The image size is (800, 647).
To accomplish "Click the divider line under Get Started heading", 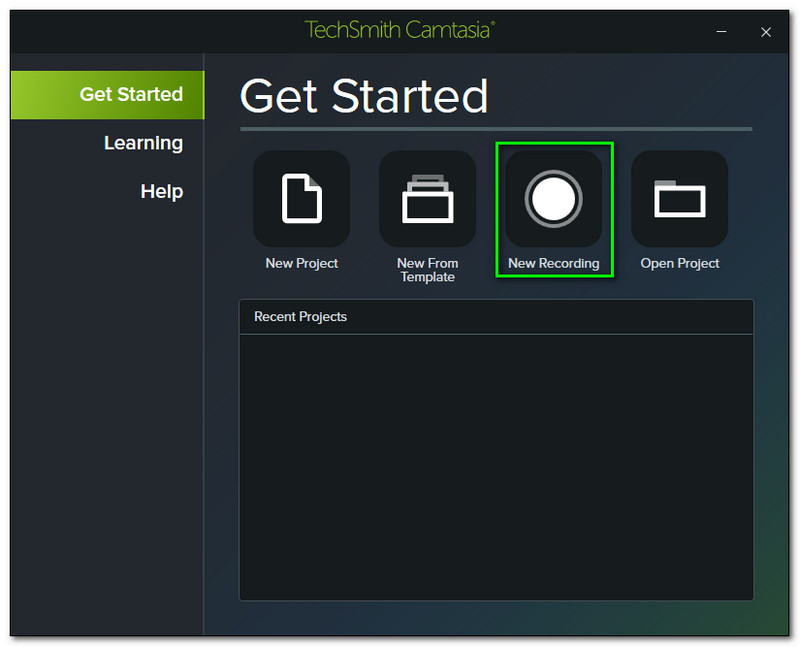I will pos(495,129).
